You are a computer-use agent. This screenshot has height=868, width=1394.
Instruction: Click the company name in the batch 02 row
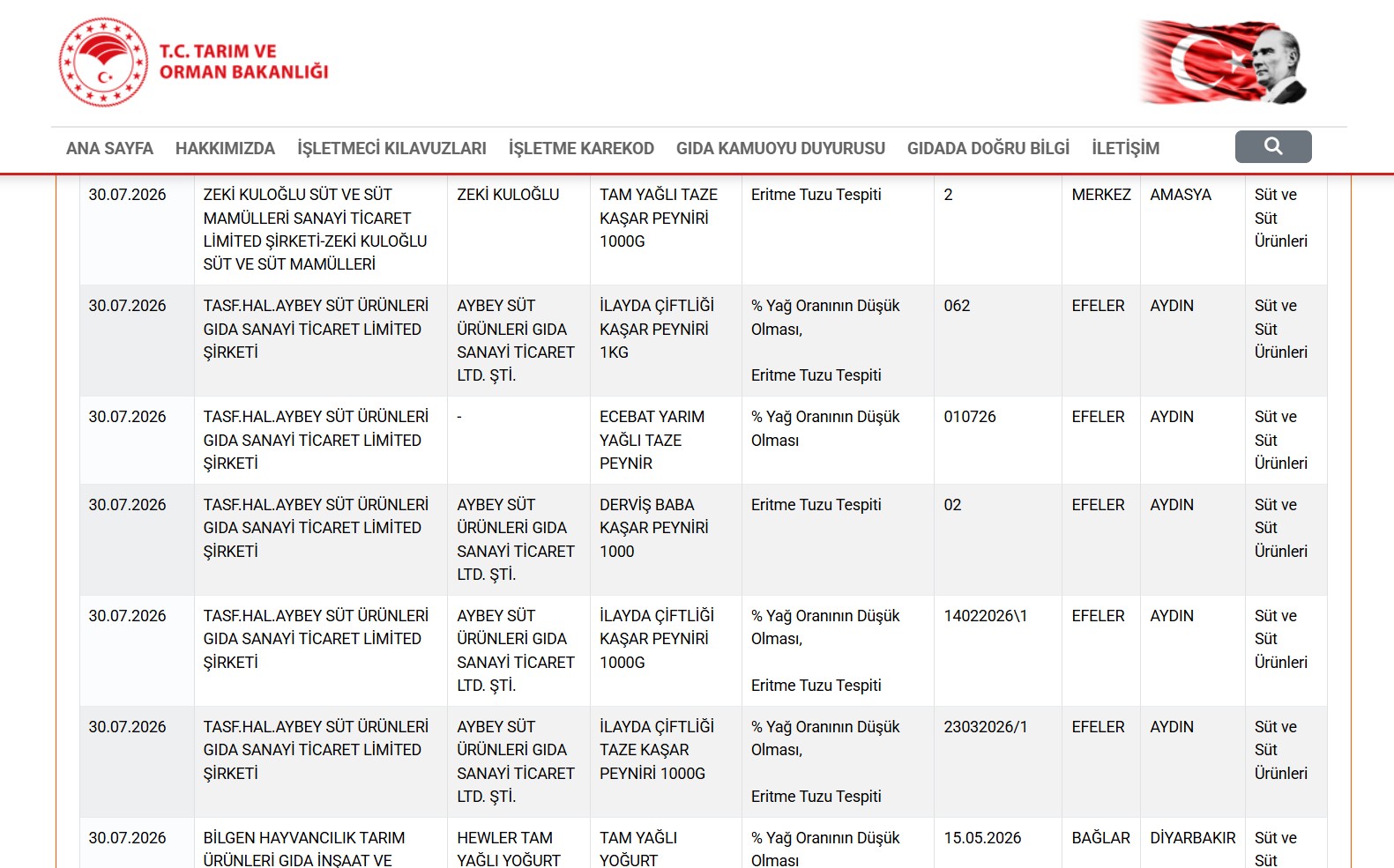pos(316,528)
